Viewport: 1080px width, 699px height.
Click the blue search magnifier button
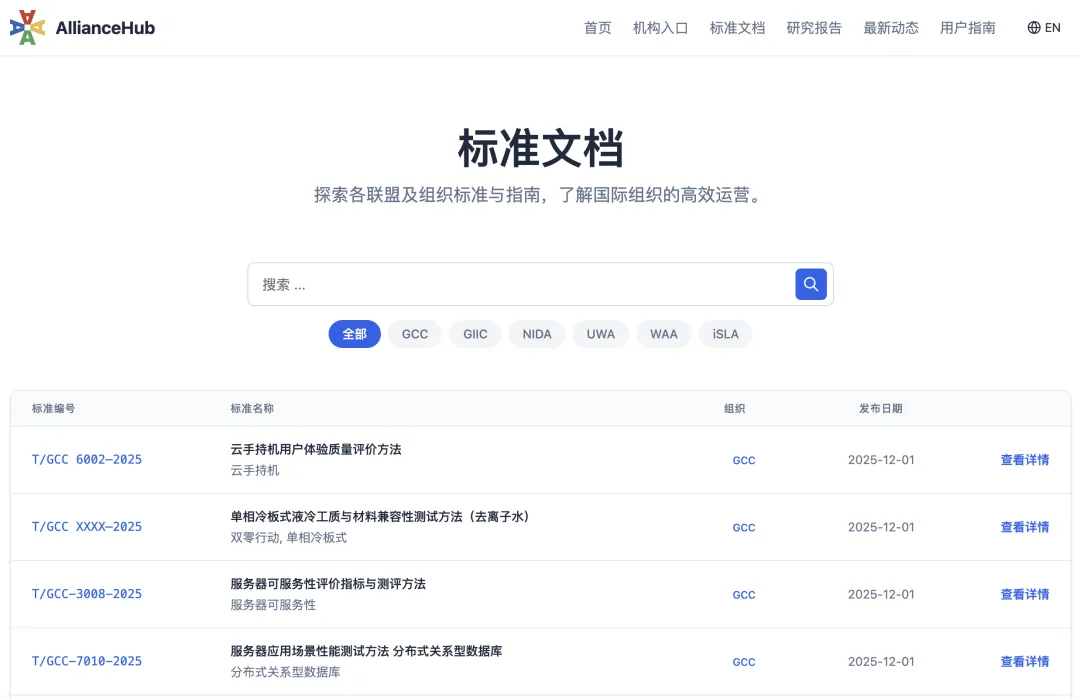coord(811,284)
